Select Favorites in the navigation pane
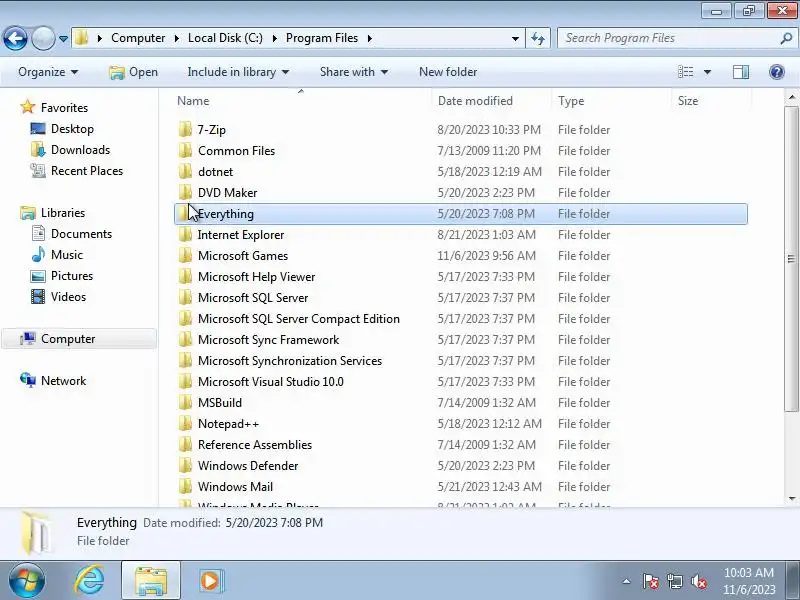Image resolution: width=800 pixels, height=600 pixels. (x=64, y=108)
